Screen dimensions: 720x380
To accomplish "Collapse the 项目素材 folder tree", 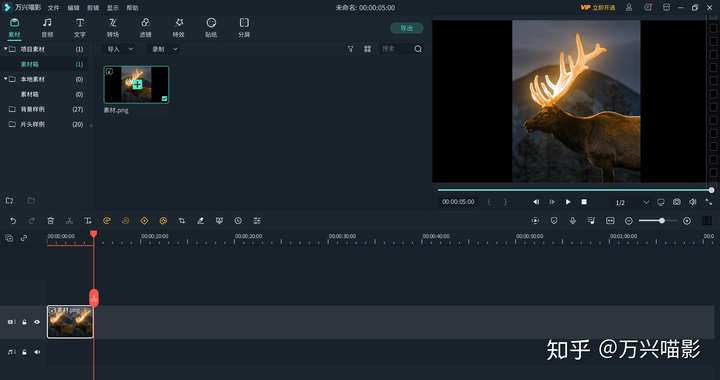I will click(6, 49).
